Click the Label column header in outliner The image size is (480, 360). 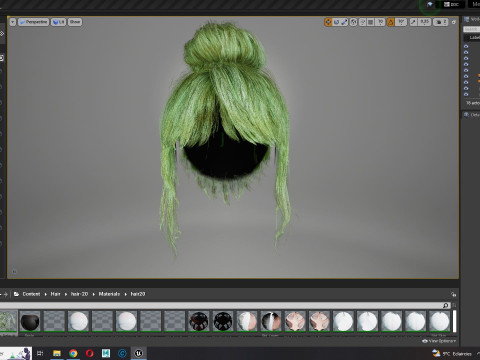474,37
